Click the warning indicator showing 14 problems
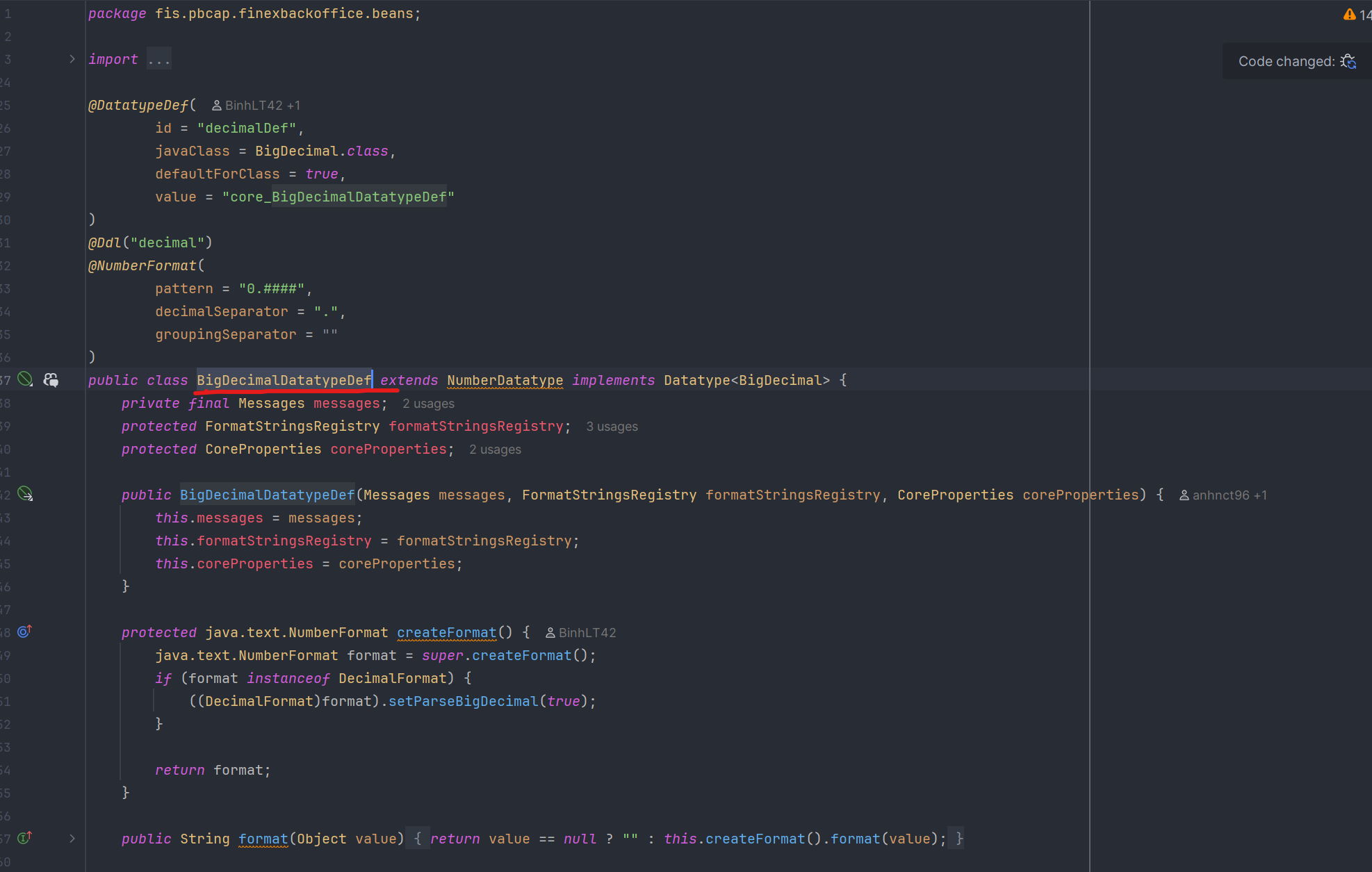 1357,15
